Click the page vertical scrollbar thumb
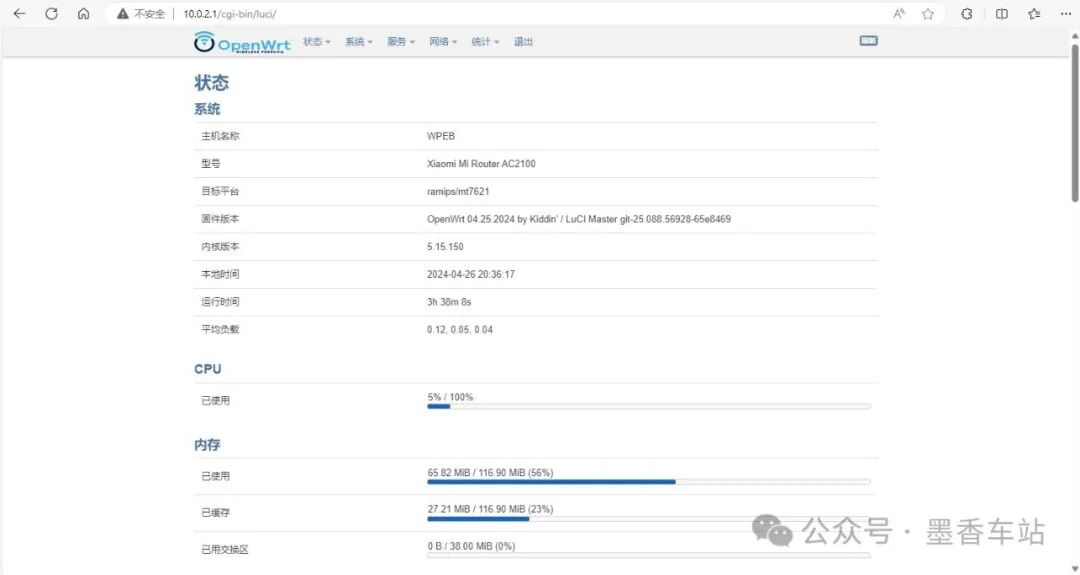 point(1074,123)
